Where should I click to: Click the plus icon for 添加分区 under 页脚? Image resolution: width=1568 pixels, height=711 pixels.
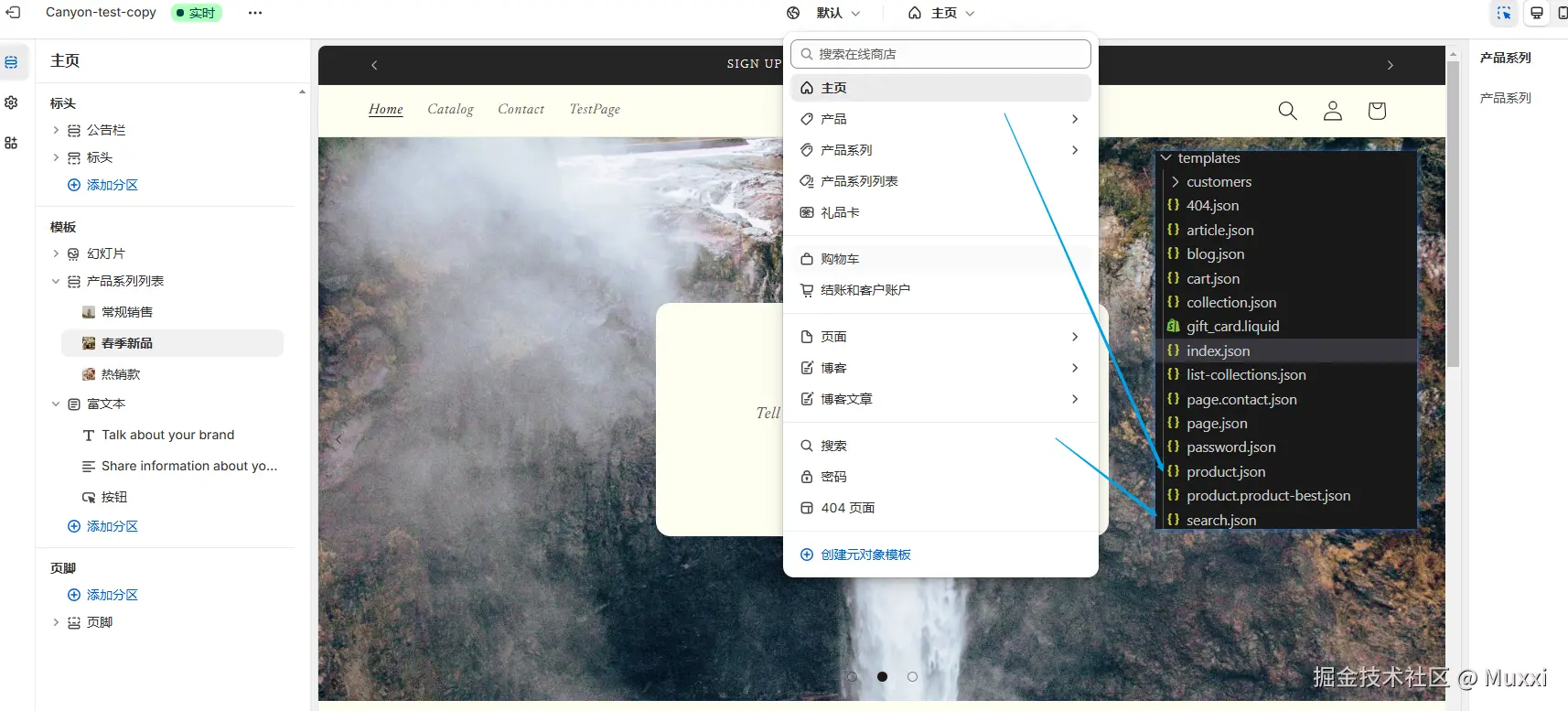point(74,595)
